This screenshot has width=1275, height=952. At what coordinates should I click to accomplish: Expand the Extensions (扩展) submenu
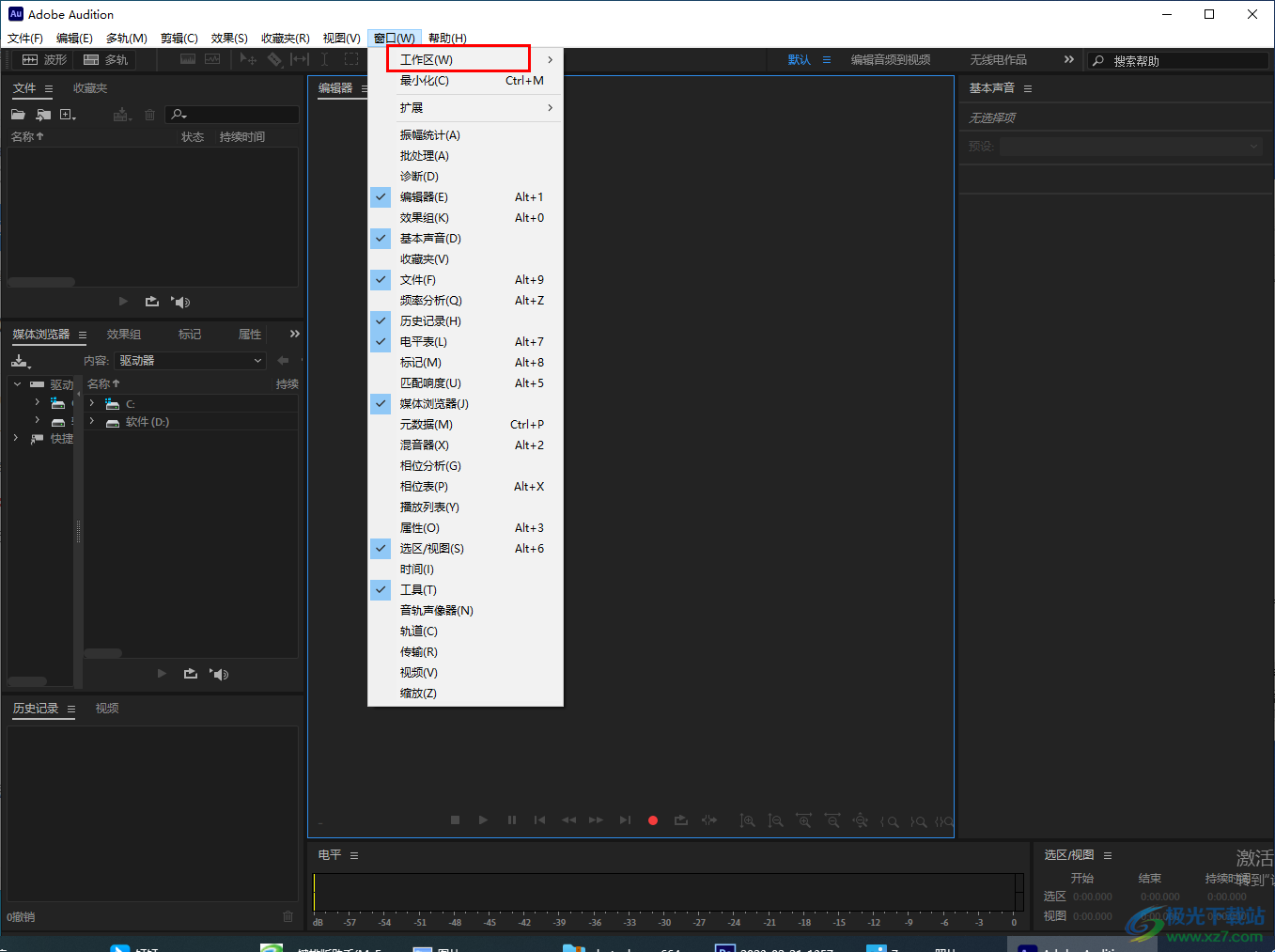click(x=466, y=108)
